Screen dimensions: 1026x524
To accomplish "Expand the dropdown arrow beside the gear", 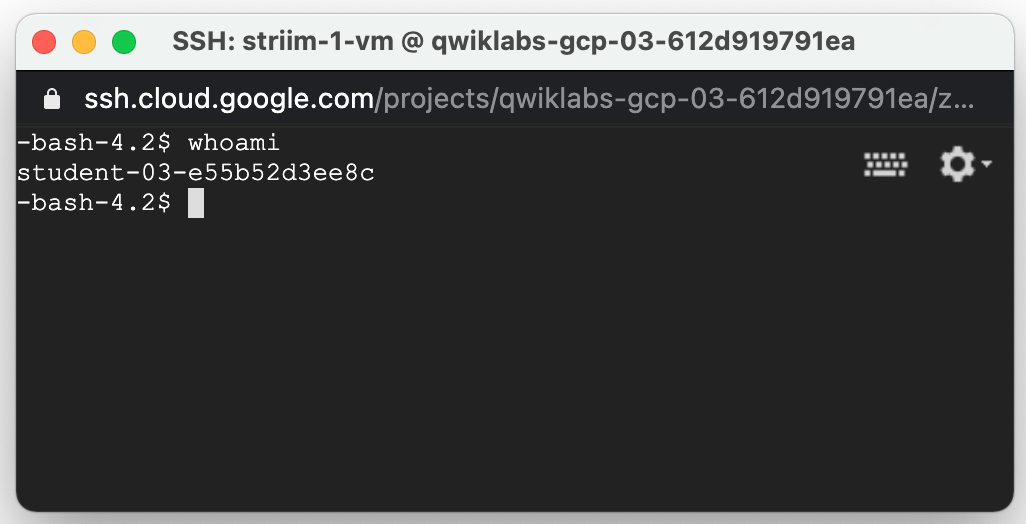I will click(x=986, y=164).
